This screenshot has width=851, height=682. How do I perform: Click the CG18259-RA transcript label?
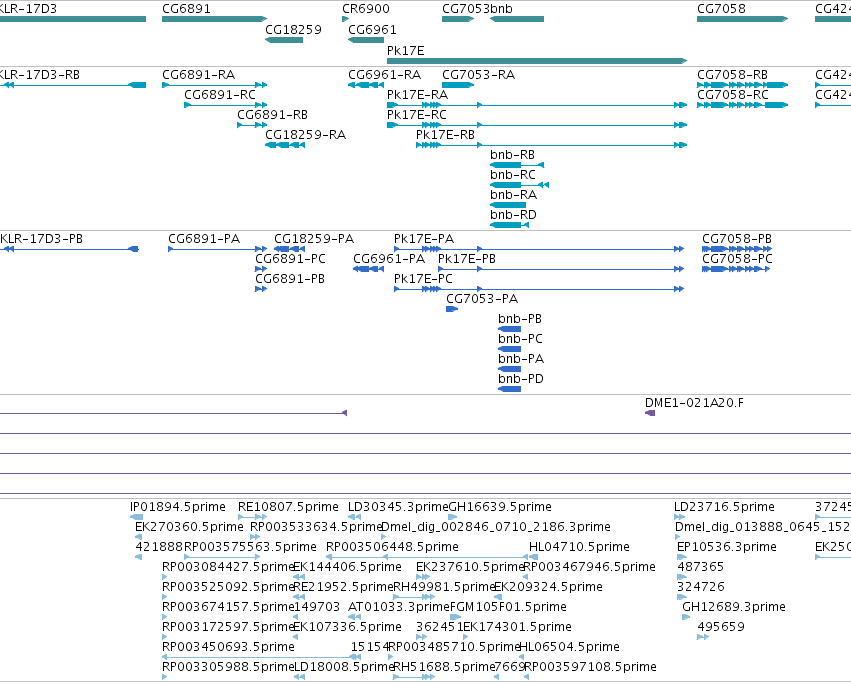coord(306,135)
